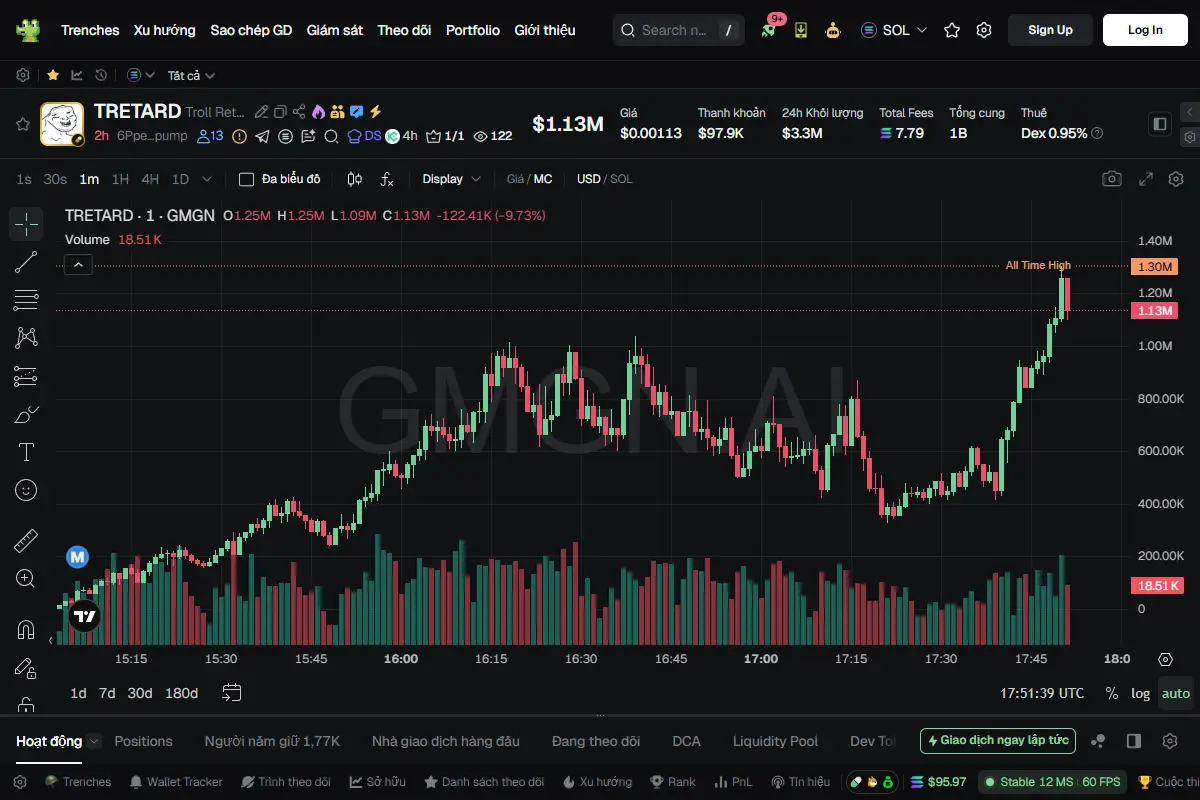Expand the chart to fullscreen
Viewport: 1200px width, 800px height.
[x=1146, y=179]
